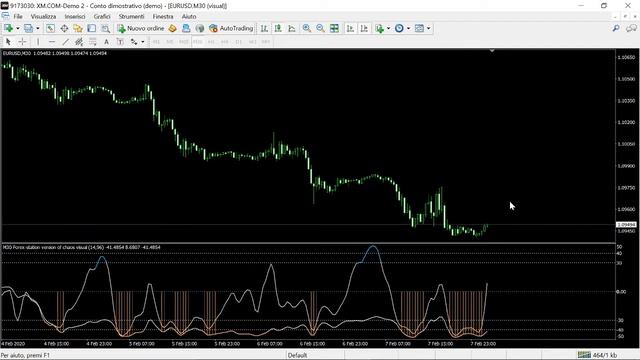Open a new chart with the green plus icon
The height and width of the screenshot is (360, 640).
(x=8, y=28)
